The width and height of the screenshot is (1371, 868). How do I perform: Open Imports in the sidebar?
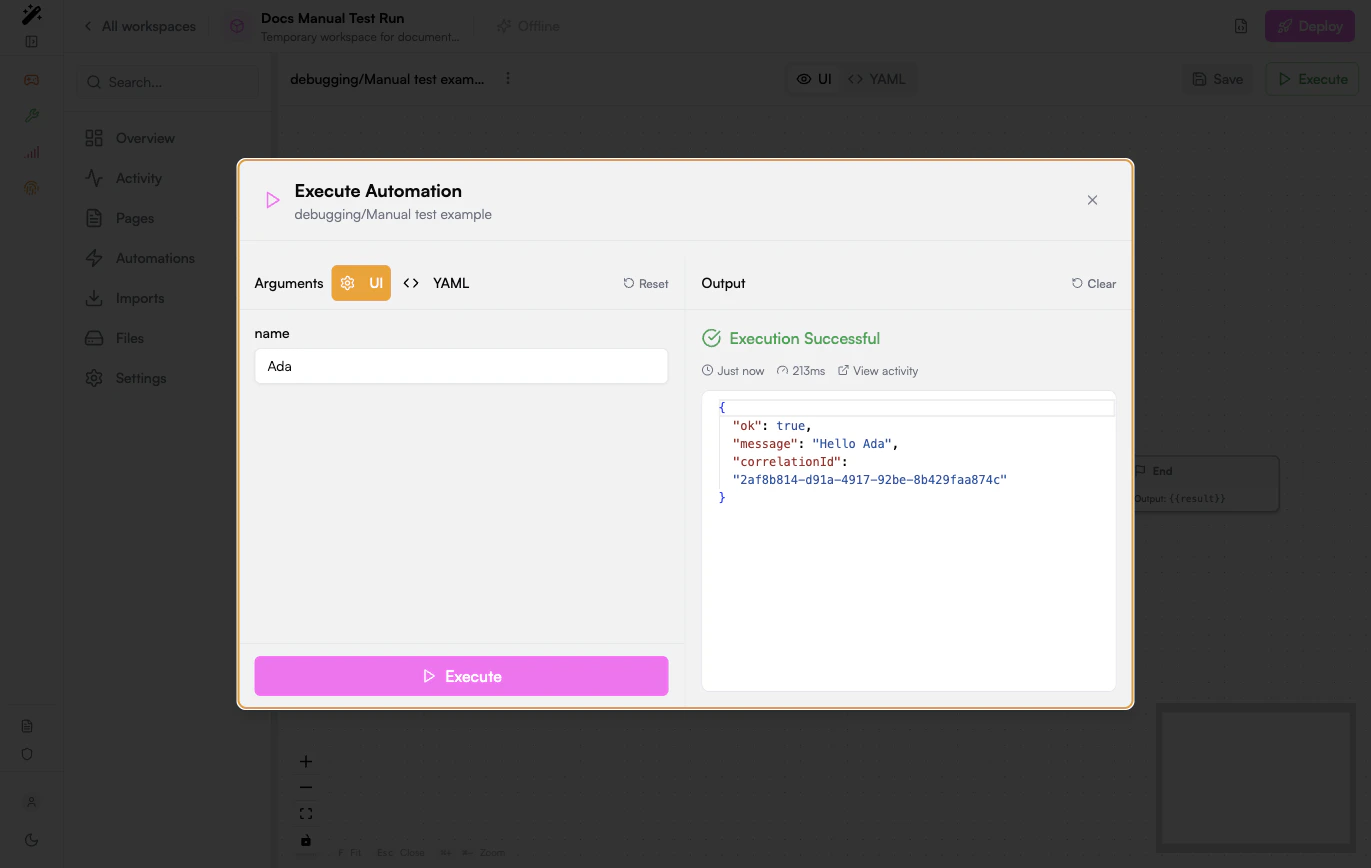tap(167, 298)
